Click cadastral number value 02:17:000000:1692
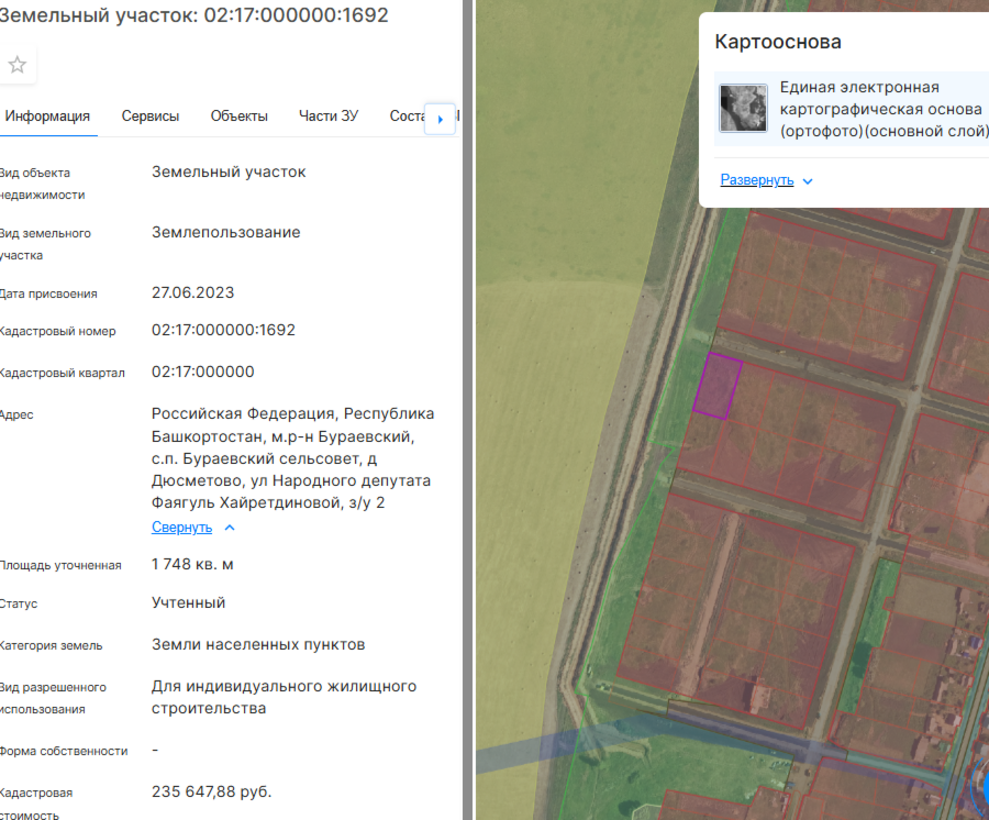989x820 pixels. point(223,330)
